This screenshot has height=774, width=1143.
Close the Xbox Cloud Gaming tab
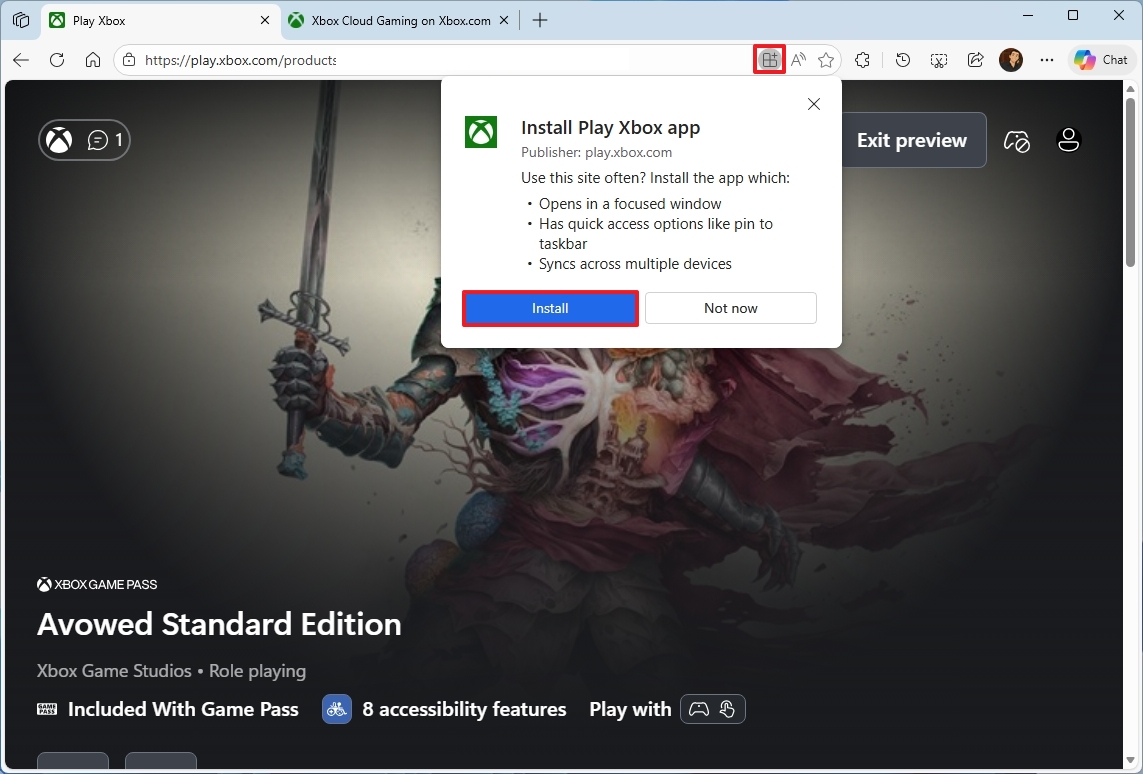(x=504, y=20)
